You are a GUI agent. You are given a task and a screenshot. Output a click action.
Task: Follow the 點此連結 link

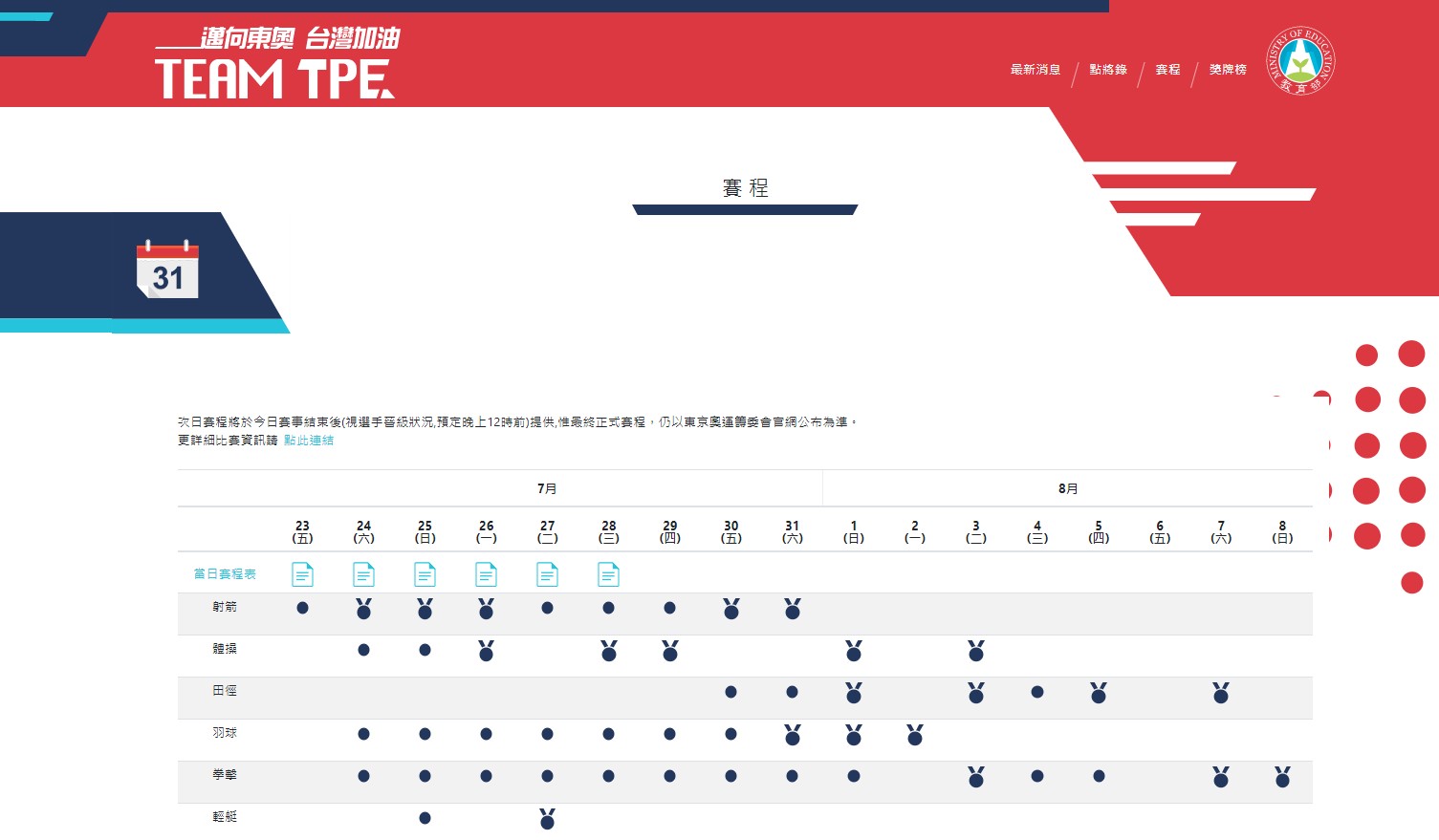pyautogui.click(x=309, y=441)
